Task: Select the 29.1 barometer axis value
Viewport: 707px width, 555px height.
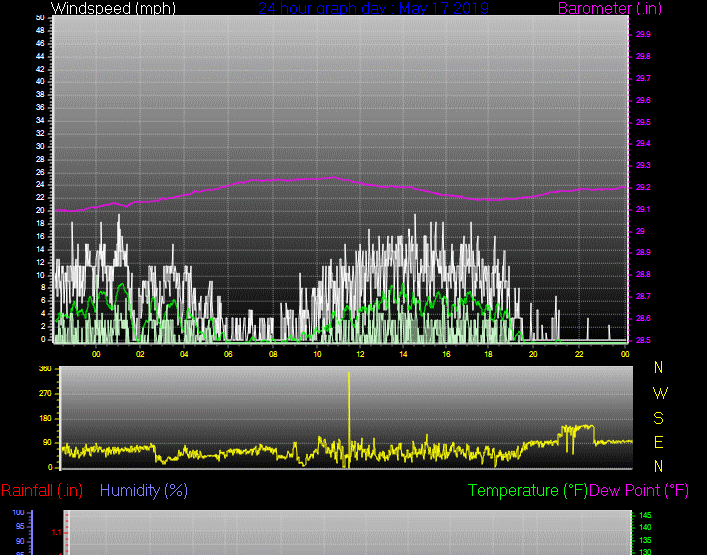Action: tap(643, 209)
